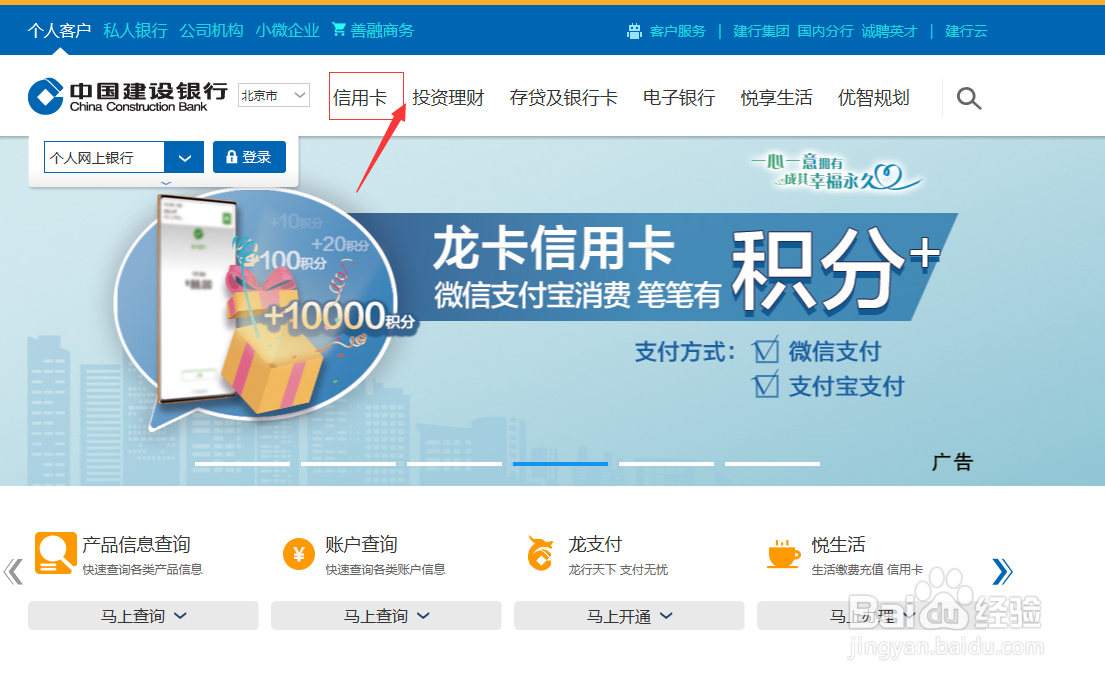Open the search magnifier icon
1105x685 pixels.
(x=969, y=98)
